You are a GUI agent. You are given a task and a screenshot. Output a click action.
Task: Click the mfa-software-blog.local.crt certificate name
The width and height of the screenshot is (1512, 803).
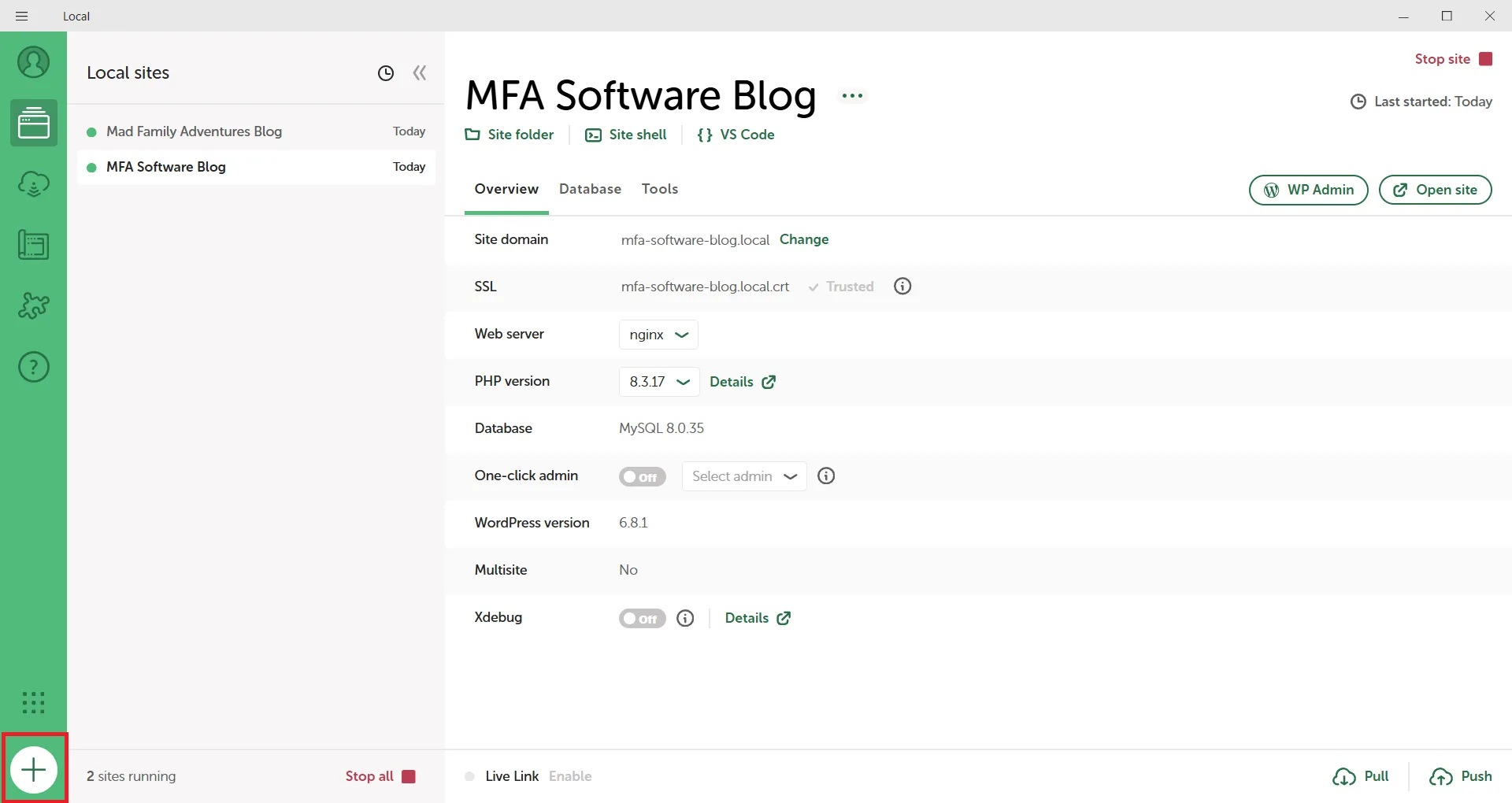(705, 287)
